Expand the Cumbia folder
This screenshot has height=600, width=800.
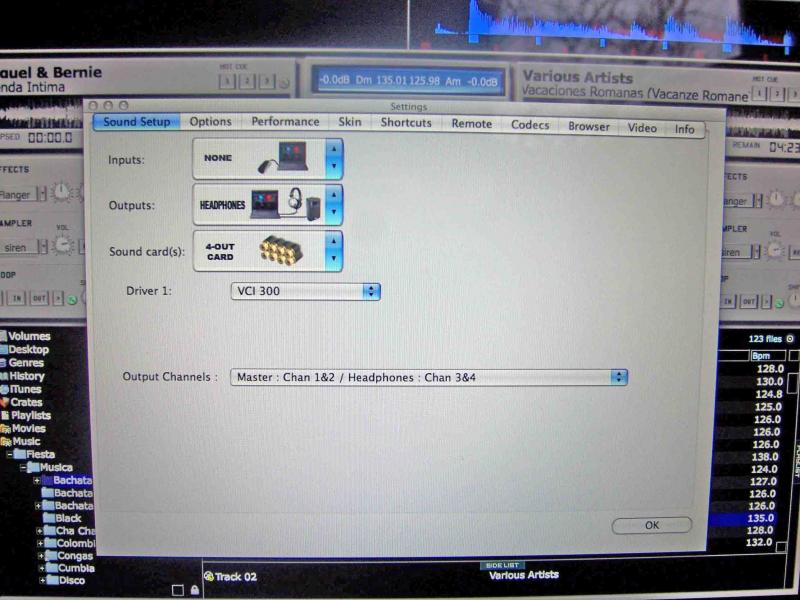click(x=42, y=568)
